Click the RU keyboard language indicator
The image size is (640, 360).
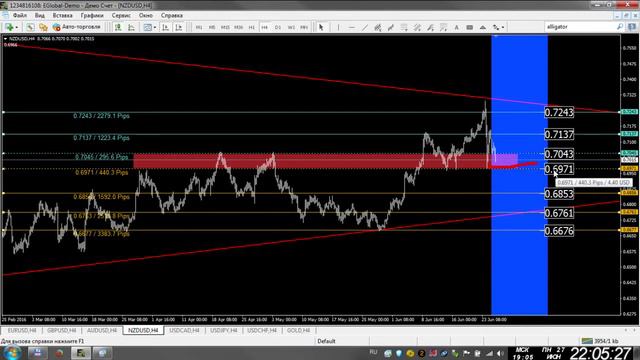click(x=373, y=352)
